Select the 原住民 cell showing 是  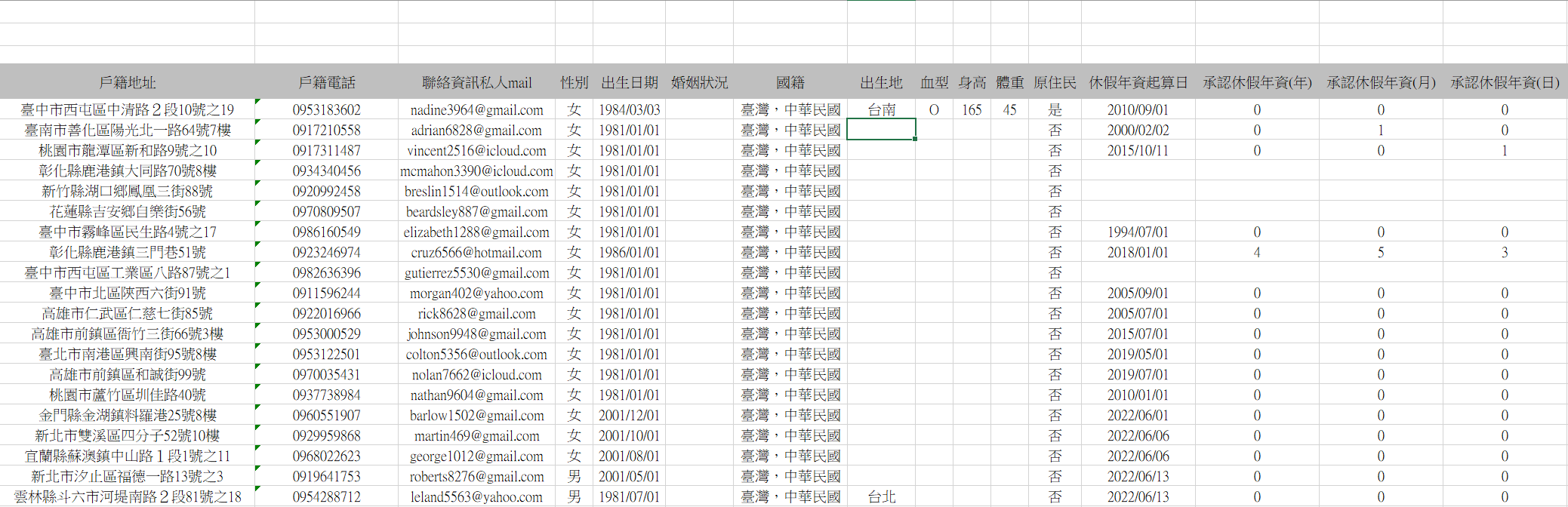1055,110
